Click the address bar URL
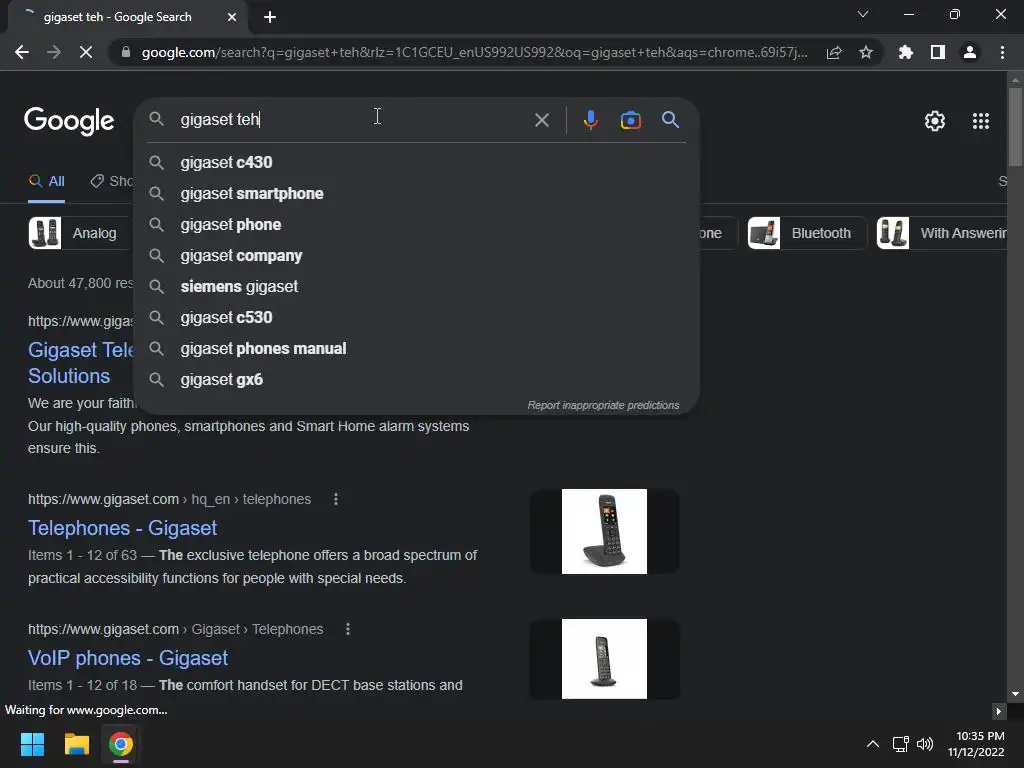Image resolution: width=1024 pixels, height=768 pixels. coord(475,52)
